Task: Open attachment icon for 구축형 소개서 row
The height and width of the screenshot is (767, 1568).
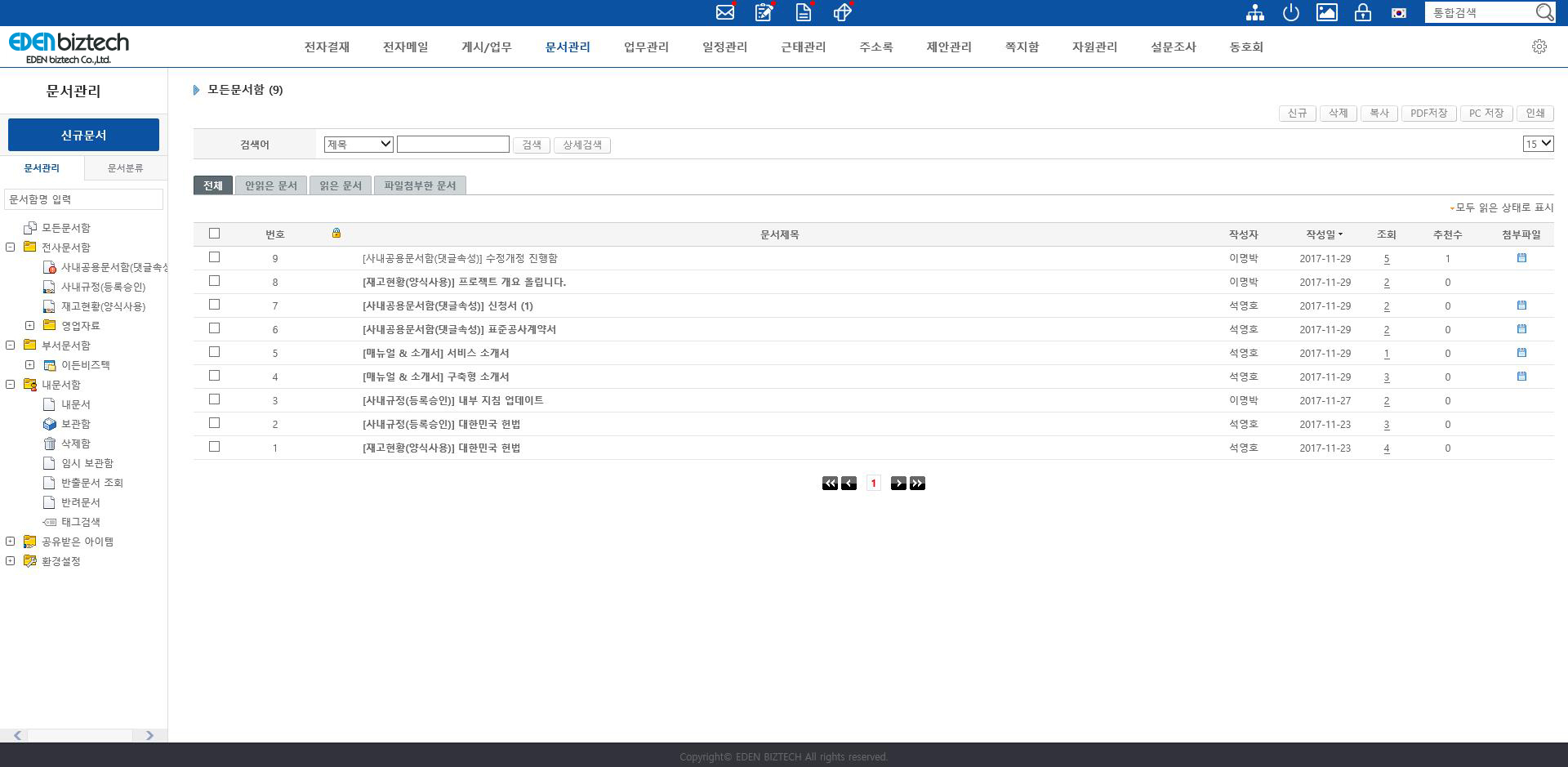Action: (x=1521, y=377)
